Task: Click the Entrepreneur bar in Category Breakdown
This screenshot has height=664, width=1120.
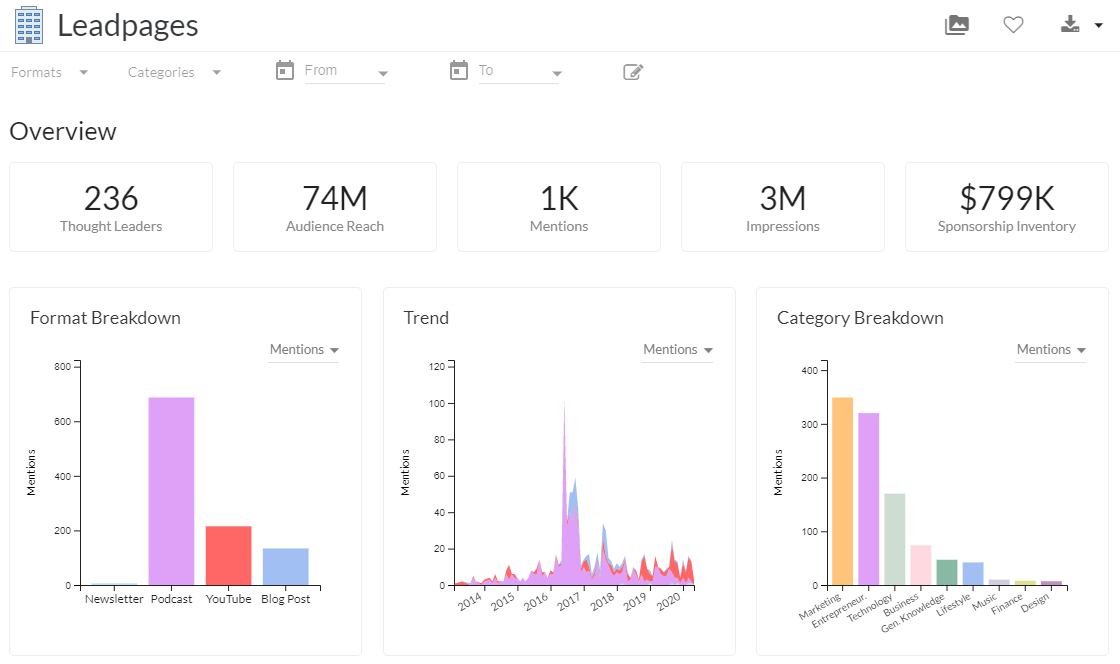Action: [869, 499]
